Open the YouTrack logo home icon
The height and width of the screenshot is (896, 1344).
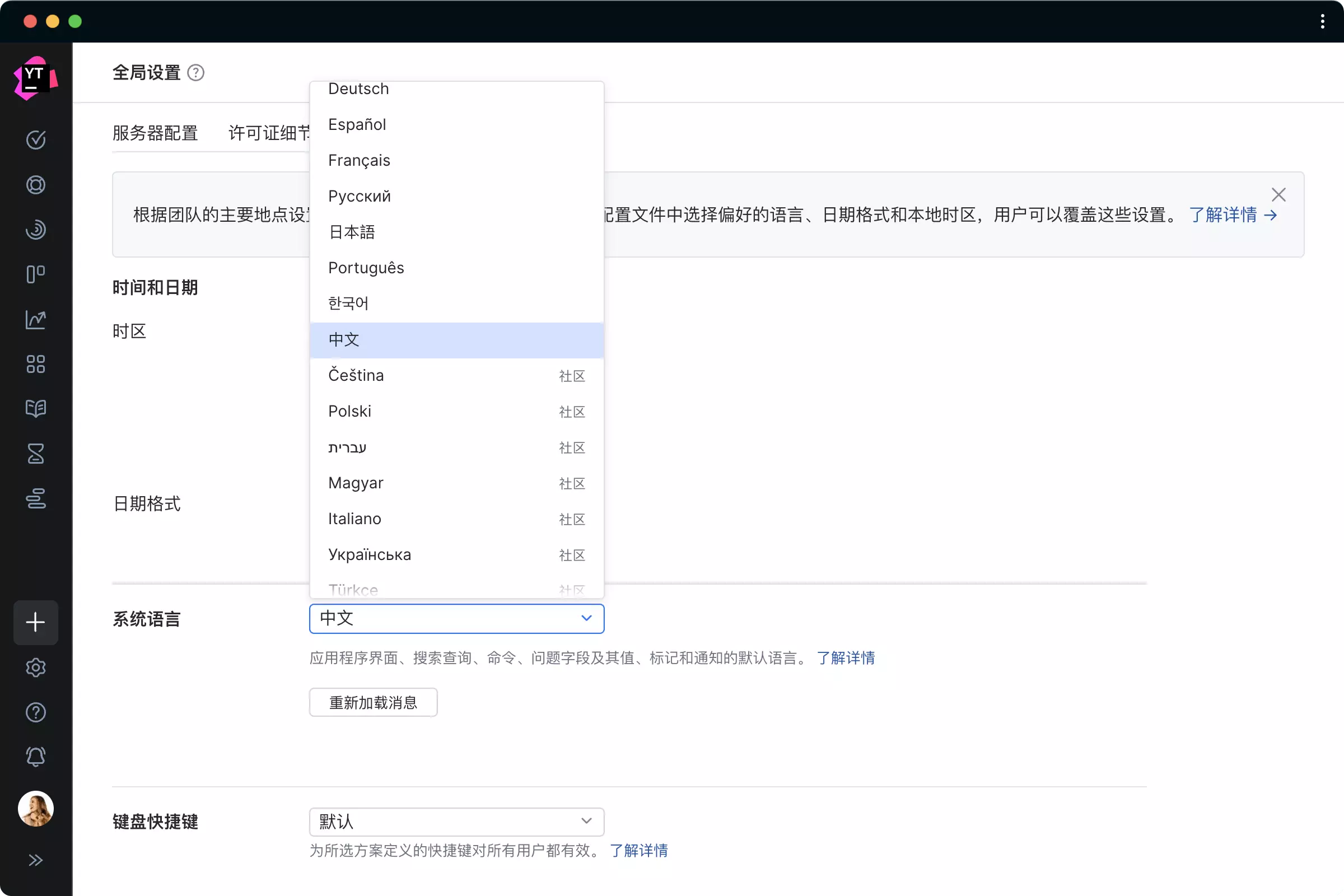(35, 77)
